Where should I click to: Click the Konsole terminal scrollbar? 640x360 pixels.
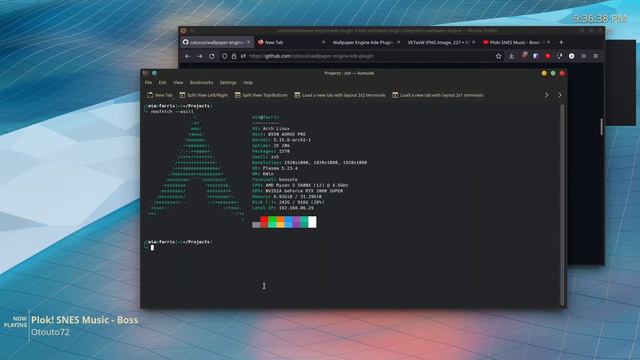tap(562, 204)
